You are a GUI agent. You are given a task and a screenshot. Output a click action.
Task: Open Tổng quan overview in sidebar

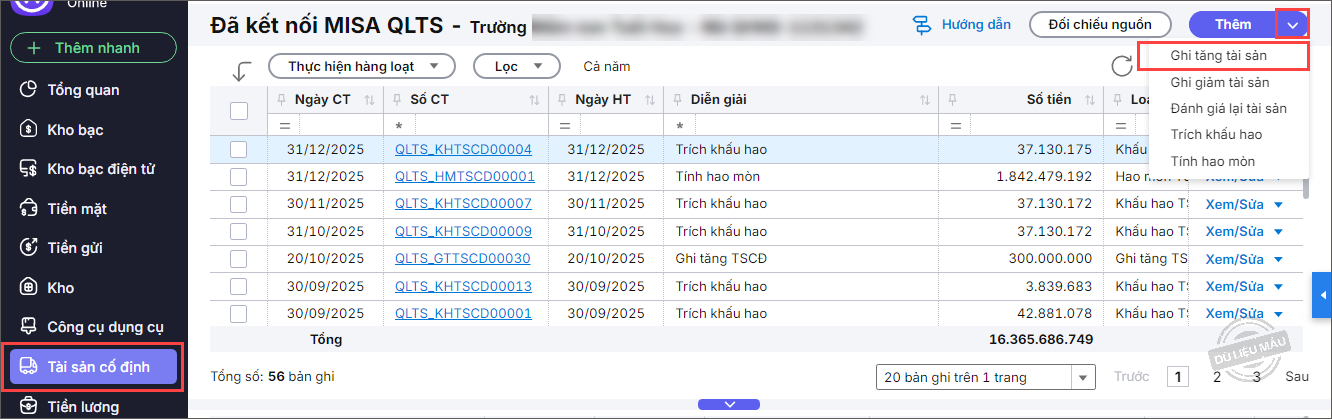pos(82,90)
